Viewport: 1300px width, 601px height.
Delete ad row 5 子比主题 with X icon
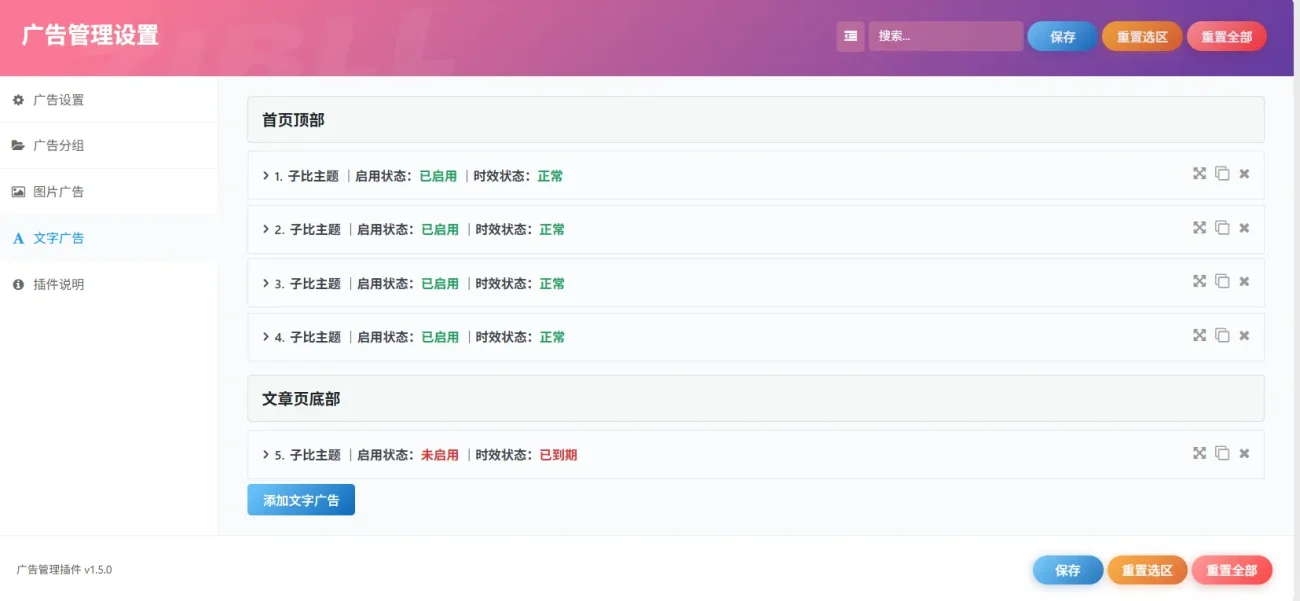[x=1244, y=453]
